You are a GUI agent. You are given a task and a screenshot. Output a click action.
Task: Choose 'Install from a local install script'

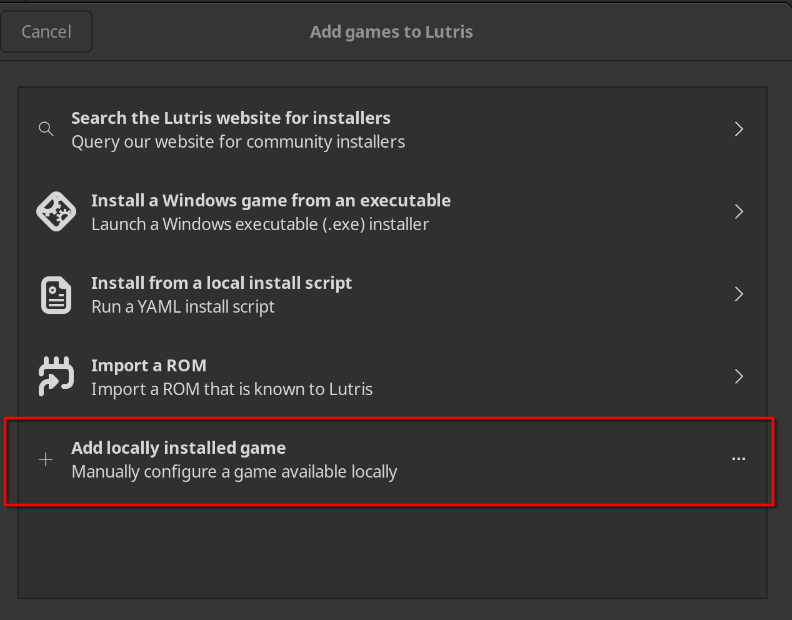pyautogui.click(x=221, y=283)
